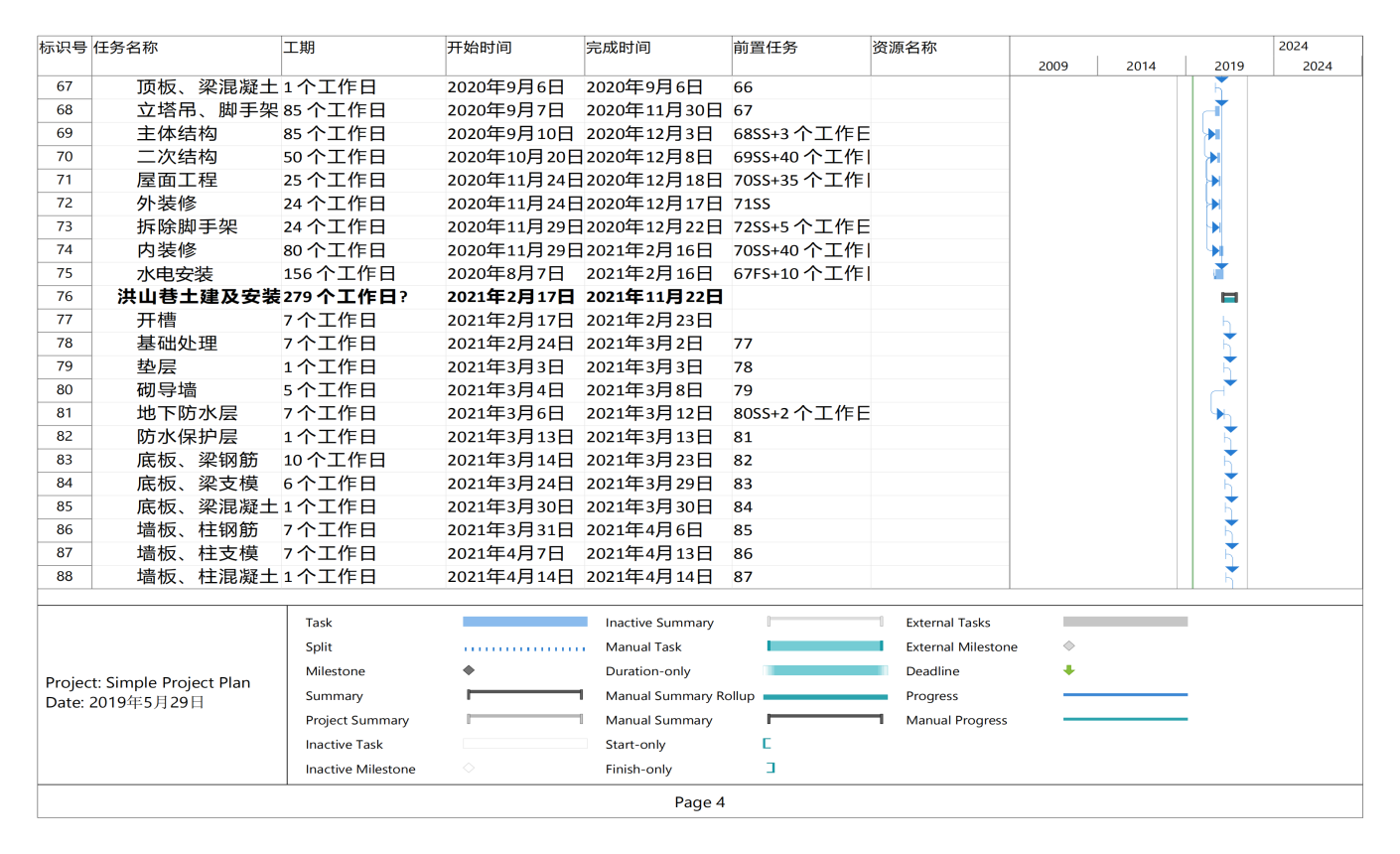Click the Summary bracket bar in legend
The height and width of the screenshot is (854, 1400).
coord(524,695)
